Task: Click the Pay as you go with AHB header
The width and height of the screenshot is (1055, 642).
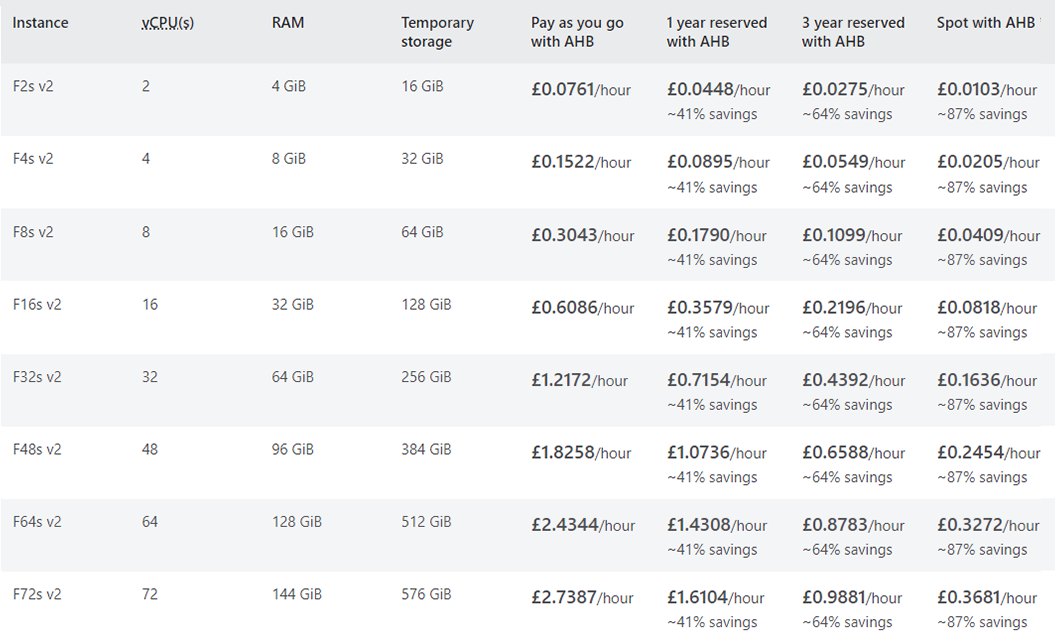Action: [x=577, y=32]
